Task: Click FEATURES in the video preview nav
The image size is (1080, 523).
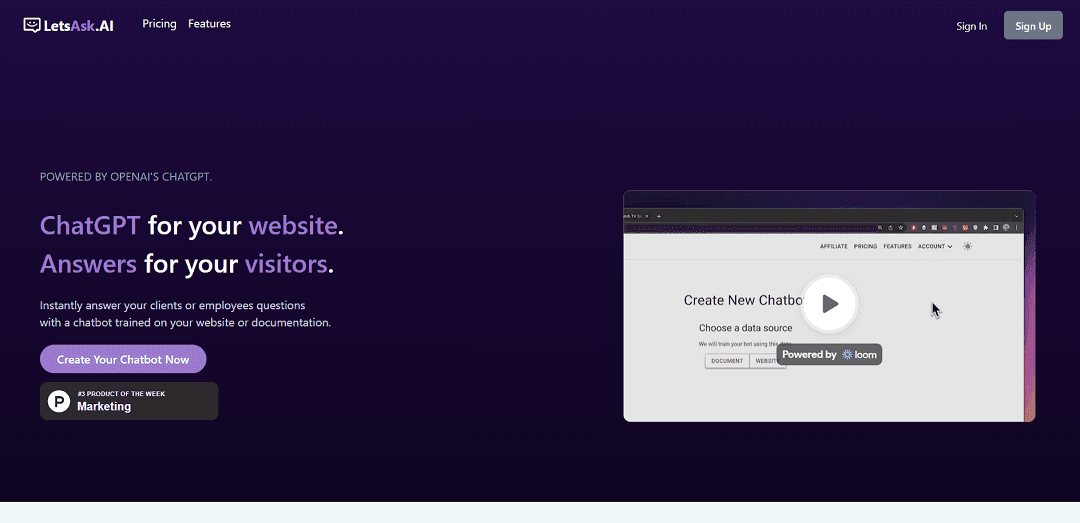Action: click(x=897, y=246)
